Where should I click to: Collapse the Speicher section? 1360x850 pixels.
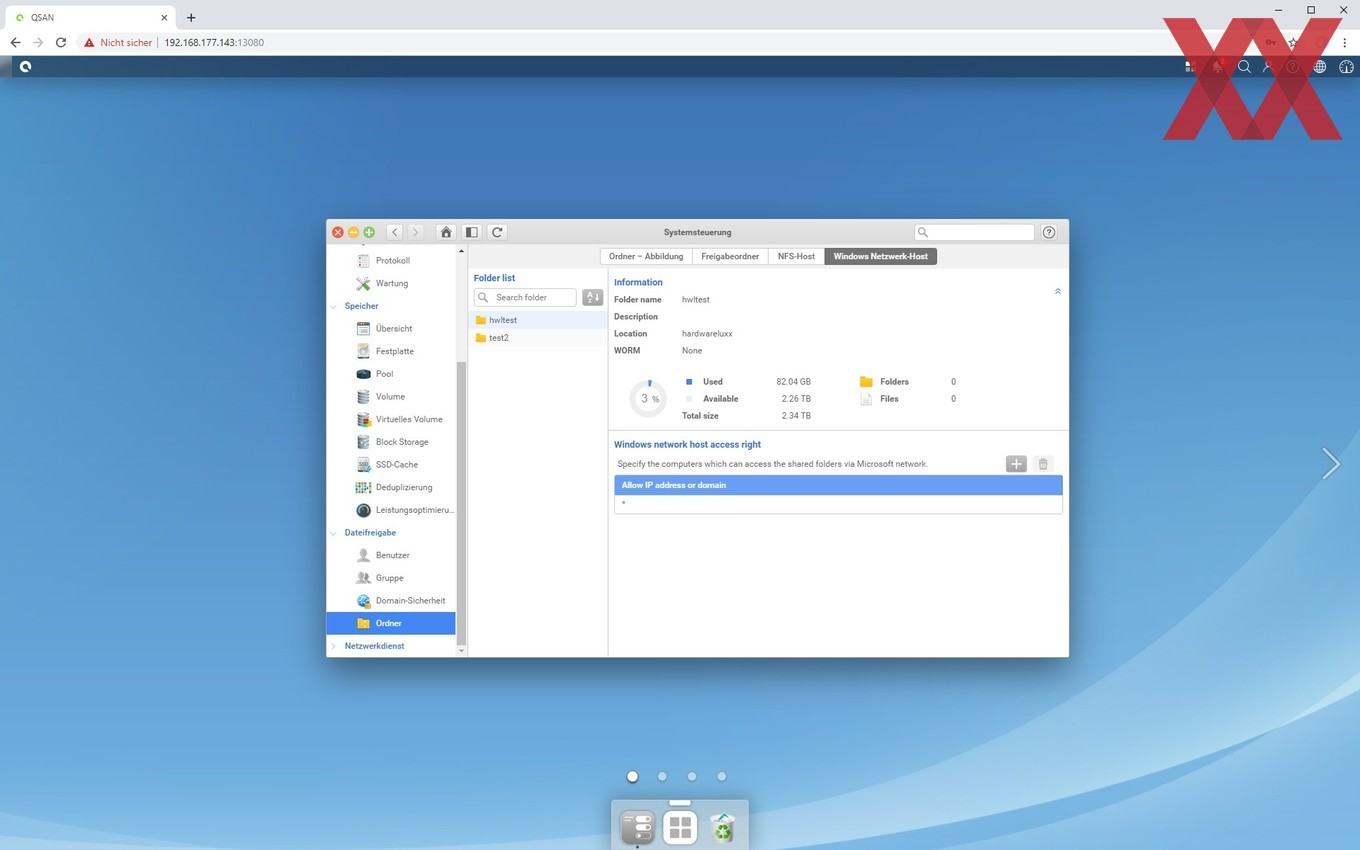[x=334, y=306]
